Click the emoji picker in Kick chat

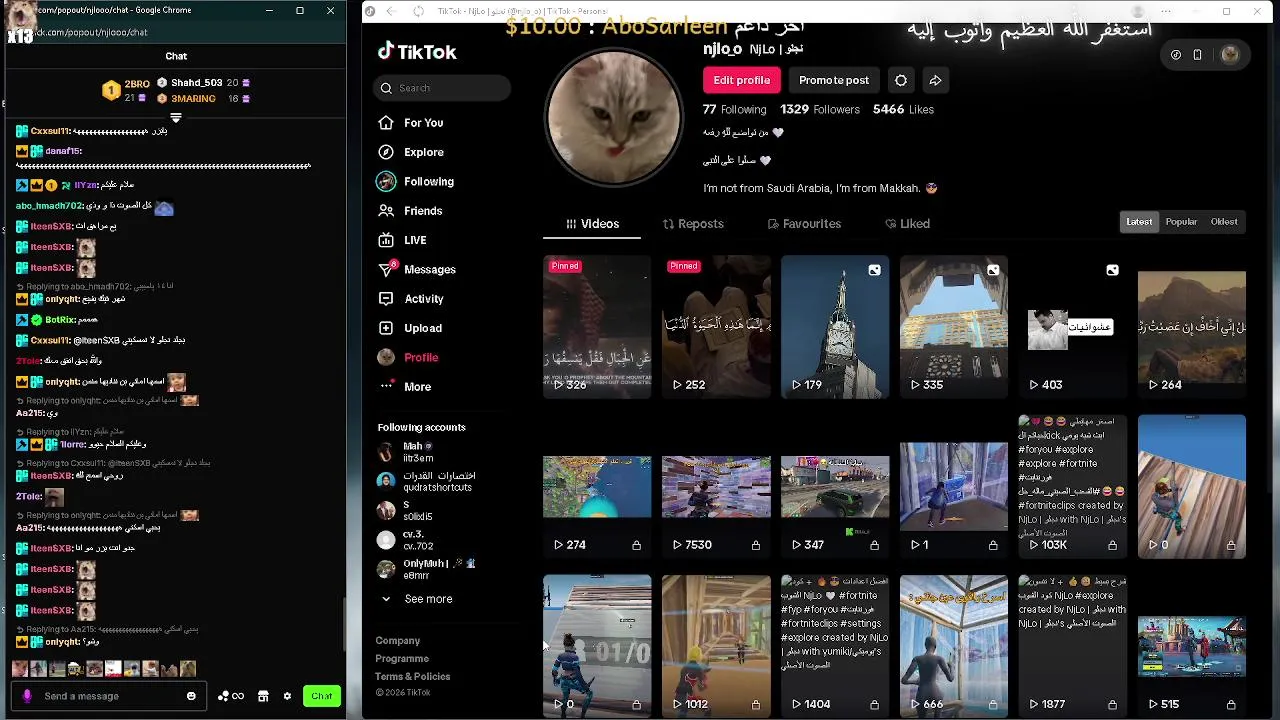pyautogui.click(x=191, y=696)
